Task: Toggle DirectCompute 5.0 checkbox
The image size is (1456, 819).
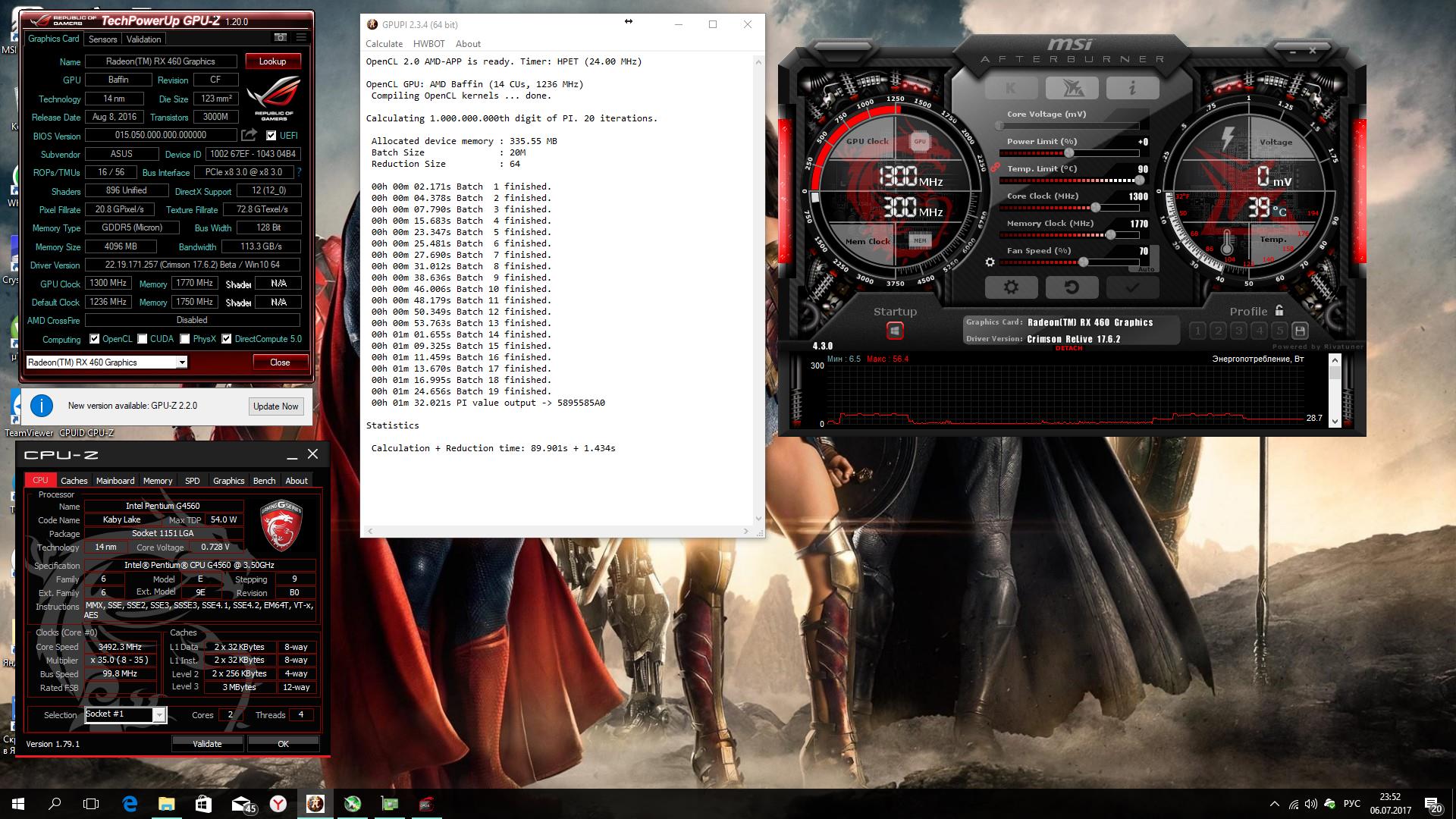Action: (x=226, y=339)
